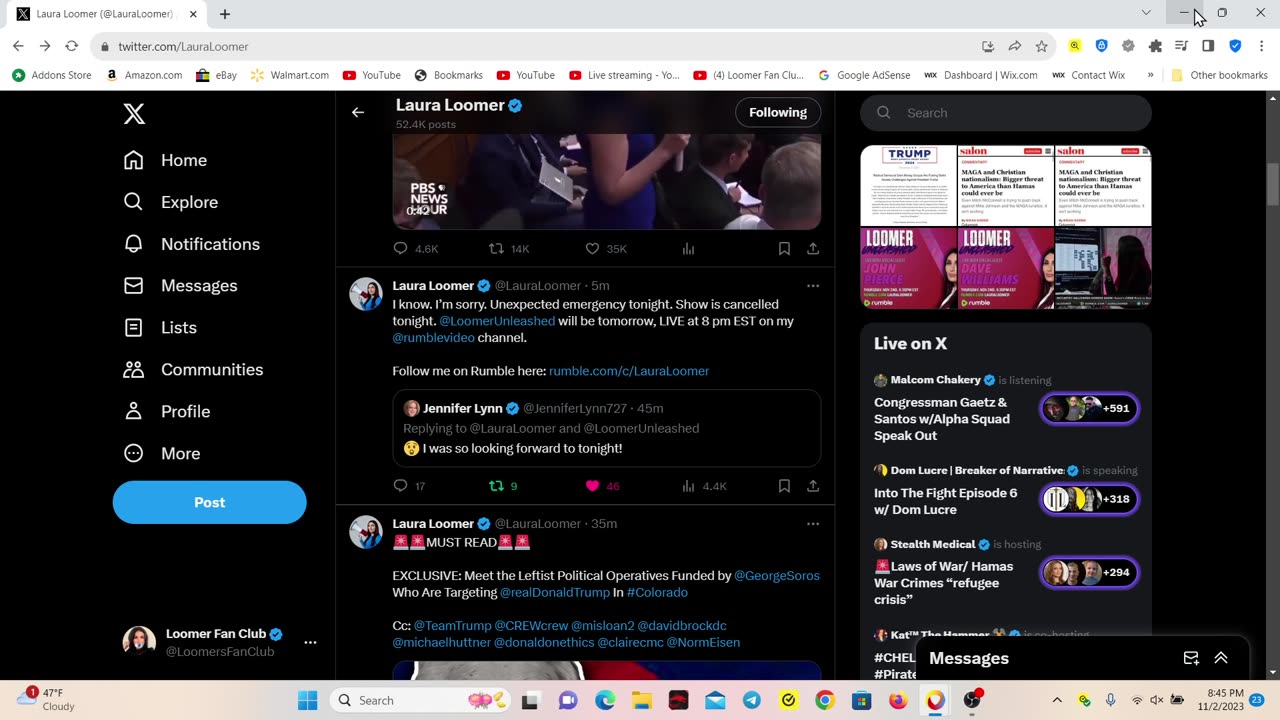1280x720 pixels.
Task: Bookmark the PBS NewsHour video post
Action: (784, 248)
